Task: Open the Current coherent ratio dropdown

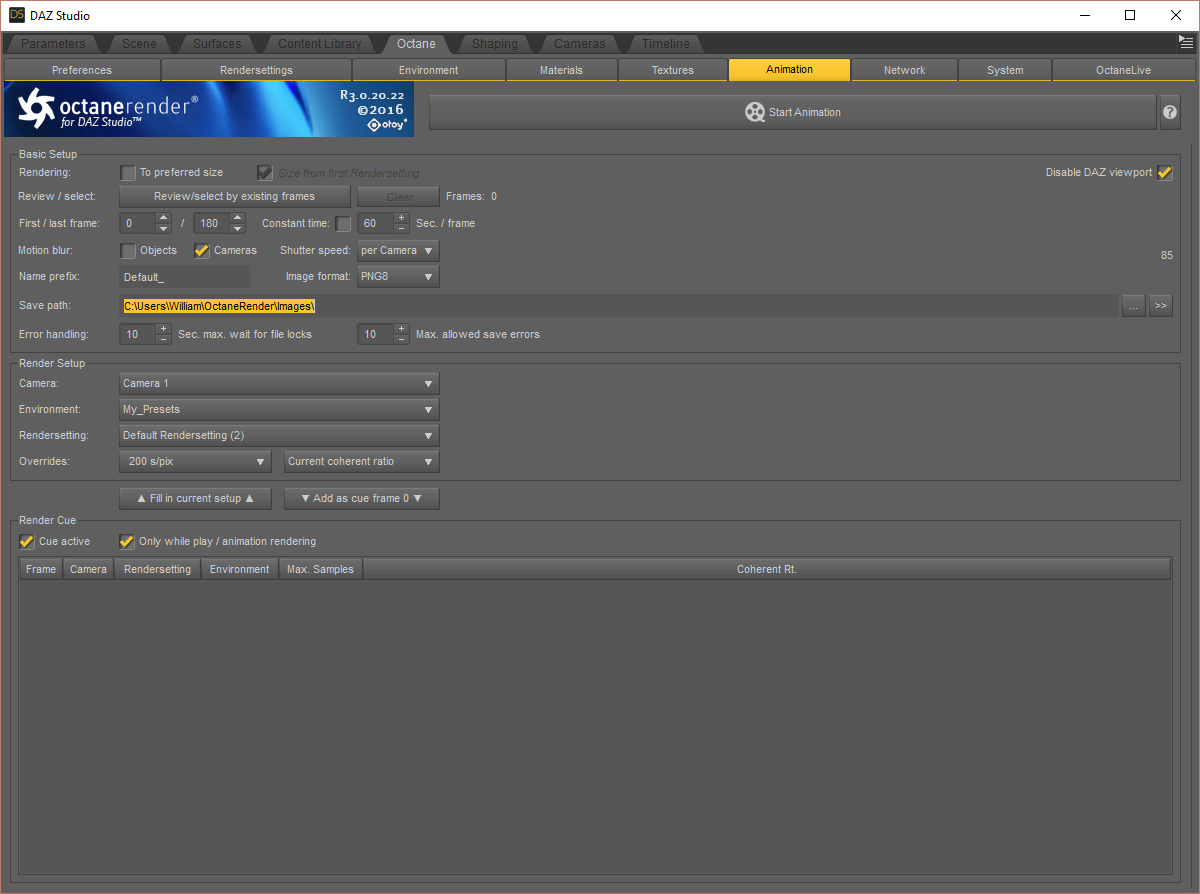Action: click(x=362, y=462)
